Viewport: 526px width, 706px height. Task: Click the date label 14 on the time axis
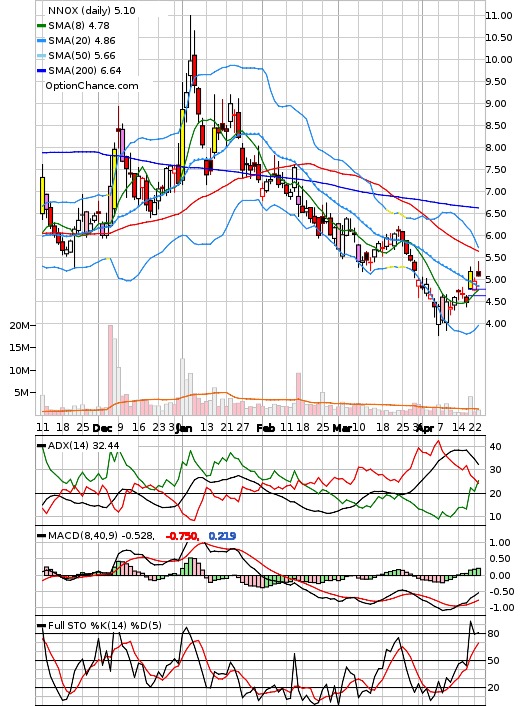point(458,427)
